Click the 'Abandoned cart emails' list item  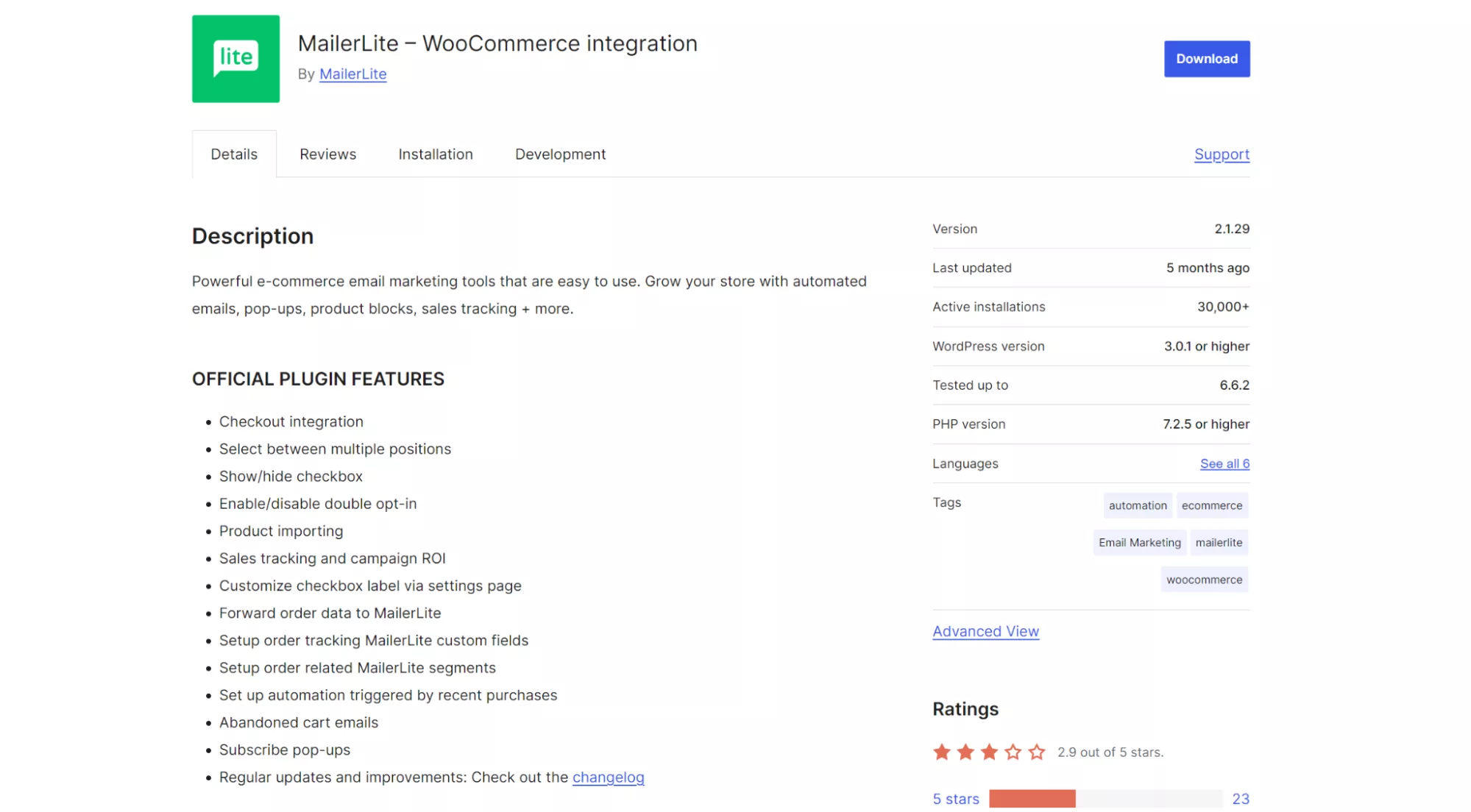tap(298, 723)
